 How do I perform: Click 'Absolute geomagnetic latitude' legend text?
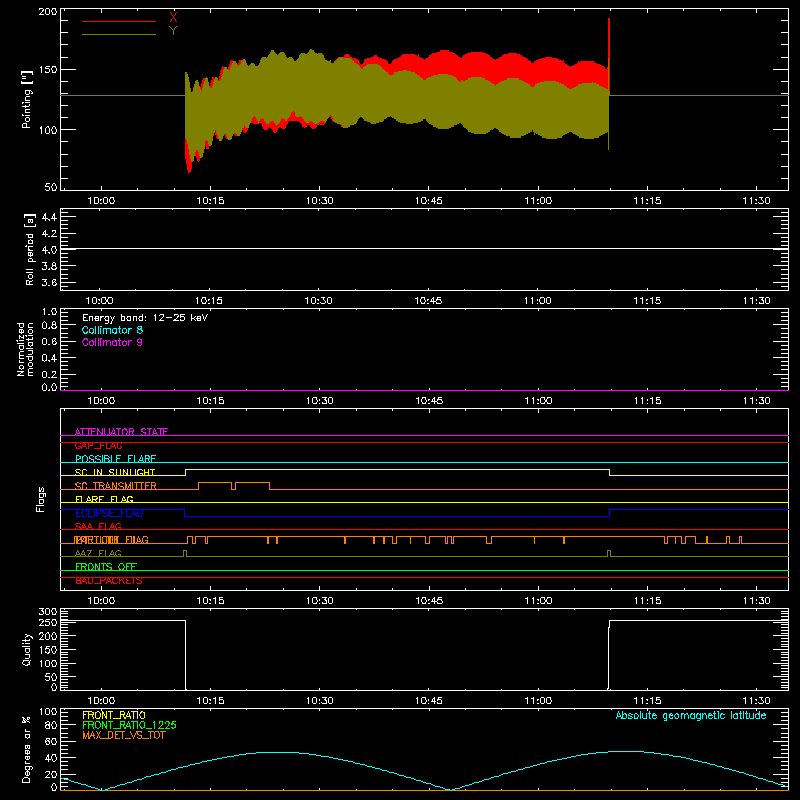(691, 715)
